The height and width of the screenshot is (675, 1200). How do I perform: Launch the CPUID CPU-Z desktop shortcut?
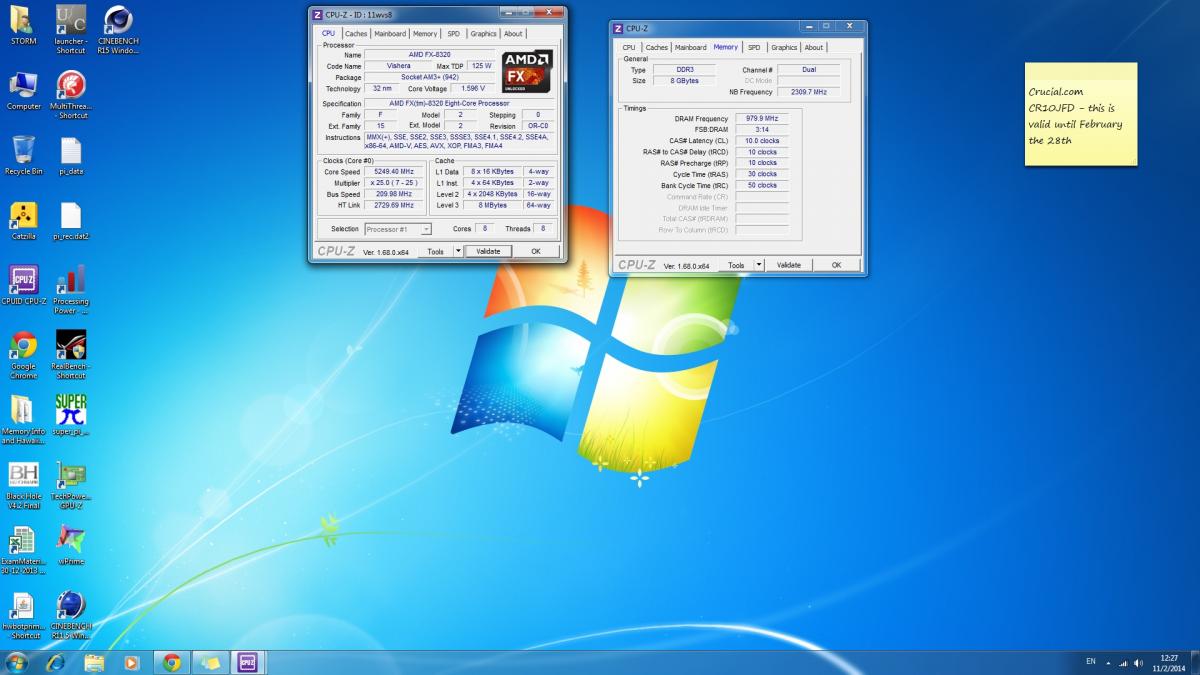pos(23,285)
